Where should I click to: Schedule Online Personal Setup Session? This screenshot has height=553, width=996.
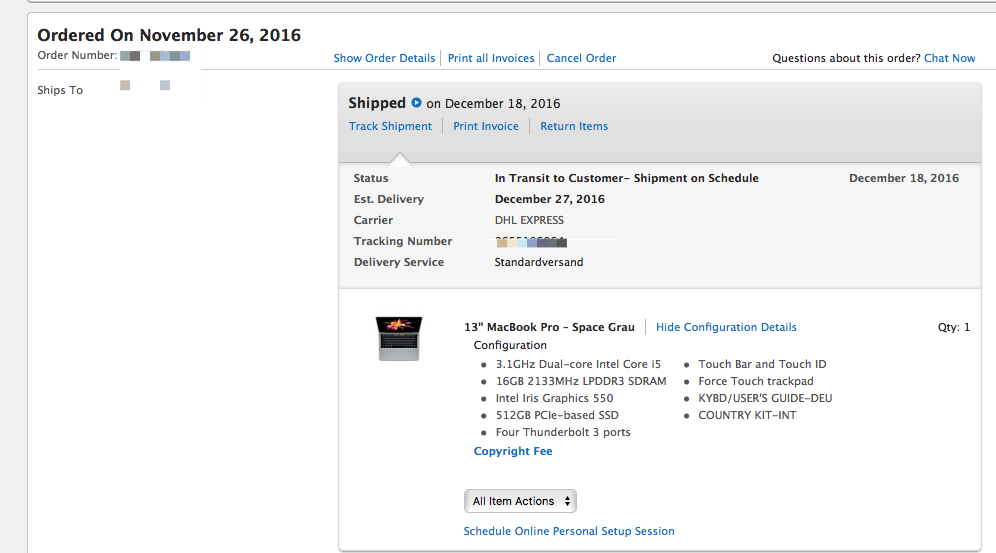569,531
